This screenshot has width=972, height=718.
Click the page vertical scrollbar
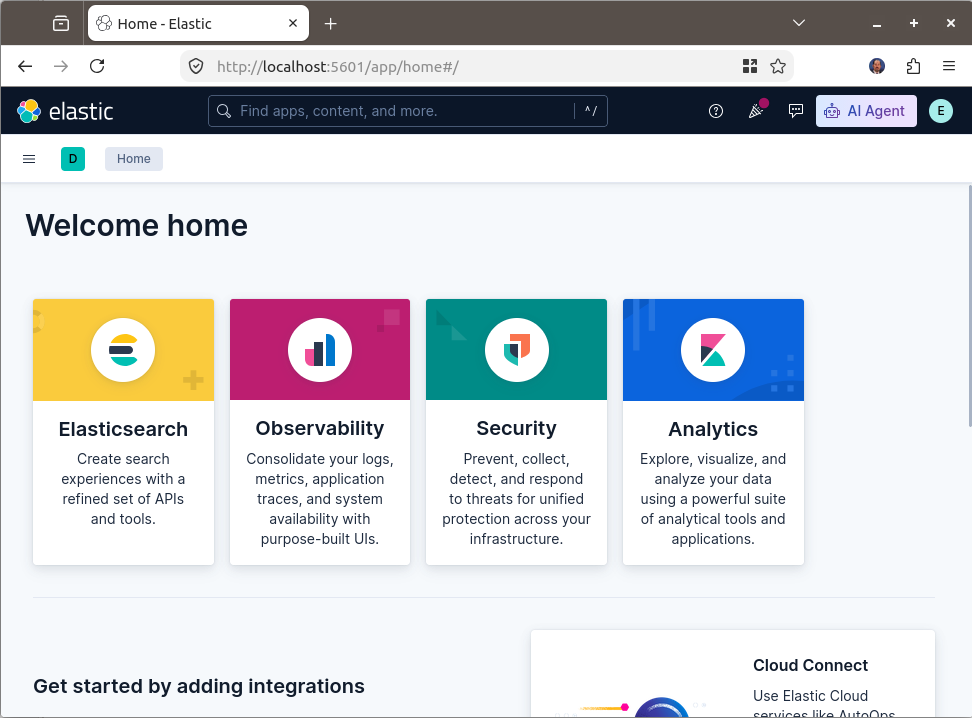point(969,306)
